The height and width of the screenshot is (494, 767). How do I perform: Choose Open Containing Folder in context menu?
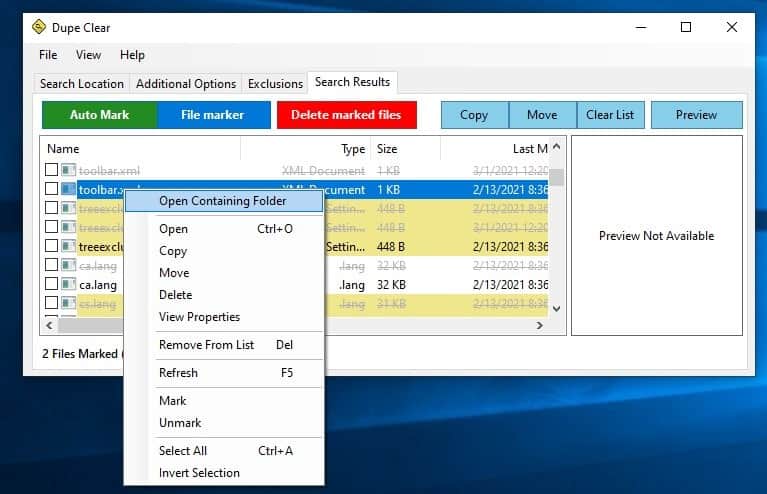[224, 201]
